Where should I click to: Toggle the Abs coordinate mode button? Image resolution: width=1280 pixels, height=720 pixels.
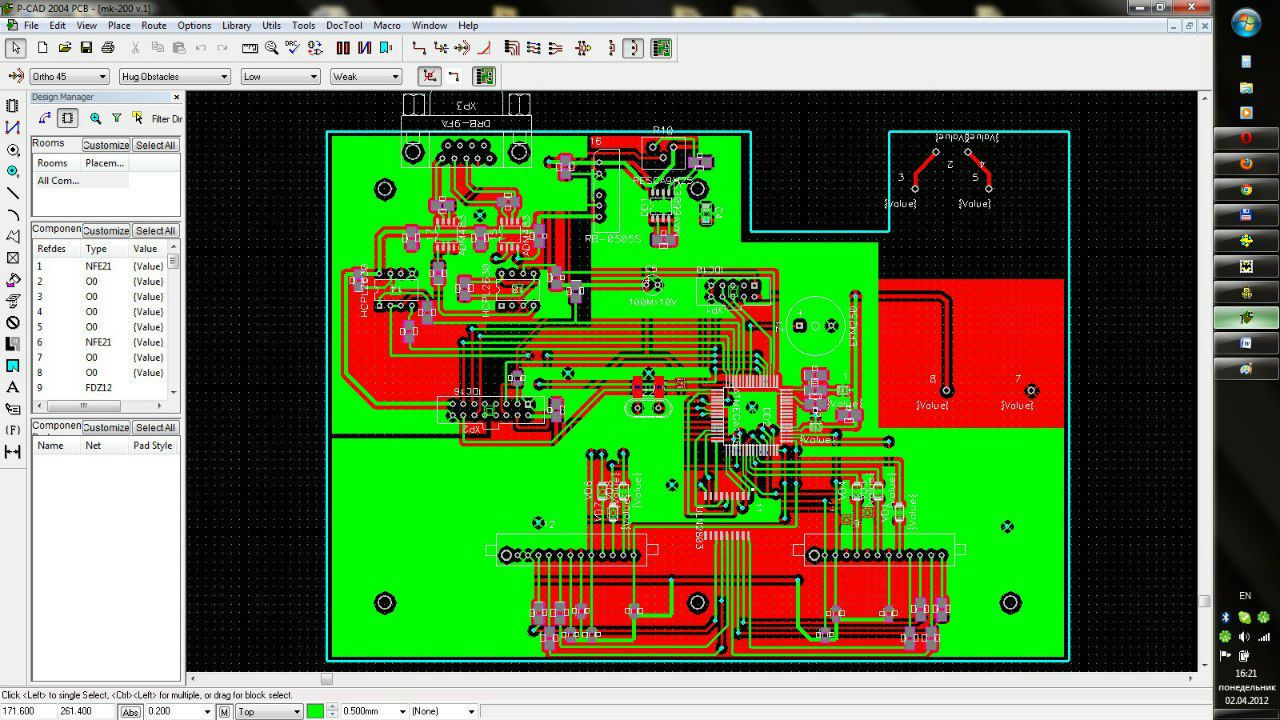130,712
